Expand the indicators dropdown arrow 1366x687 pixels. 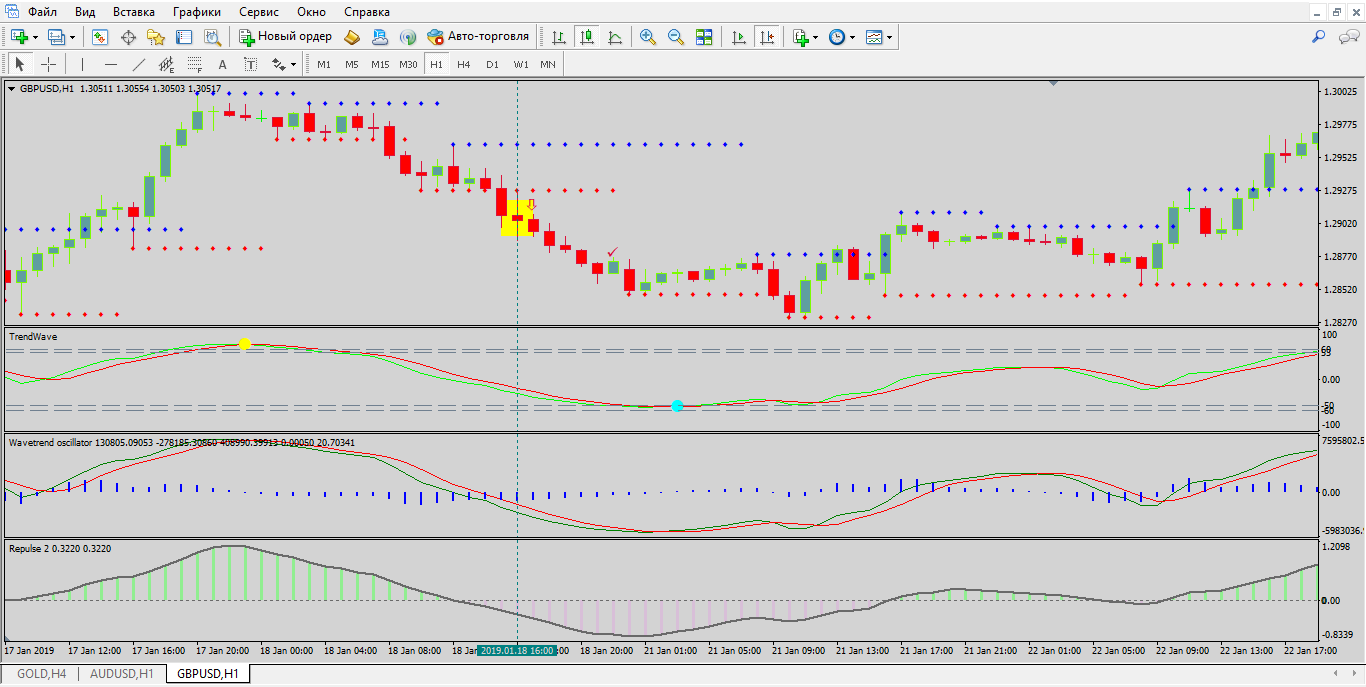point(816,37)
